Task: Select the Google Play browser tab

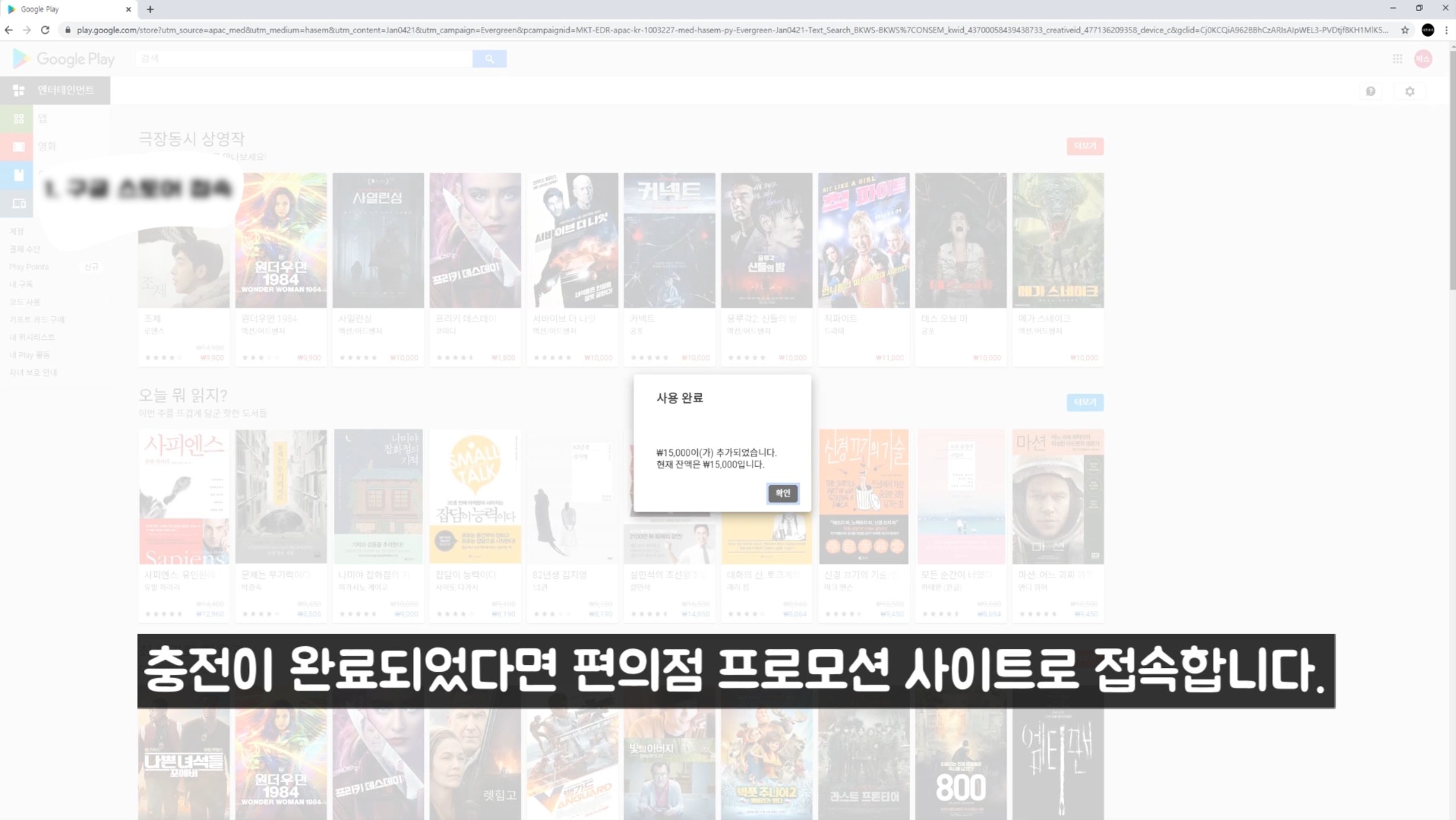Action: coord(68,9)
